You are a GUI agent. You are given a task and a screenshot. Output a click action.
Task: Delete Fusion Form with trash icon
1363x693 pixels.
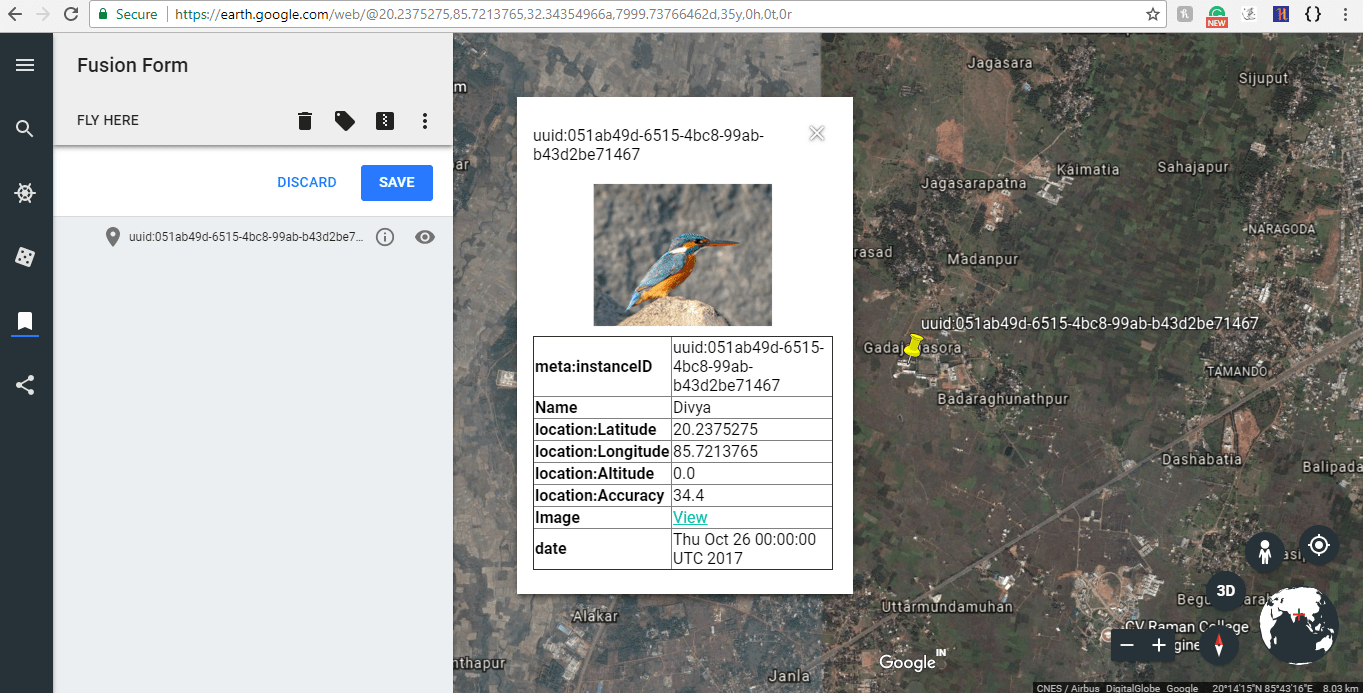coord(305,121)
